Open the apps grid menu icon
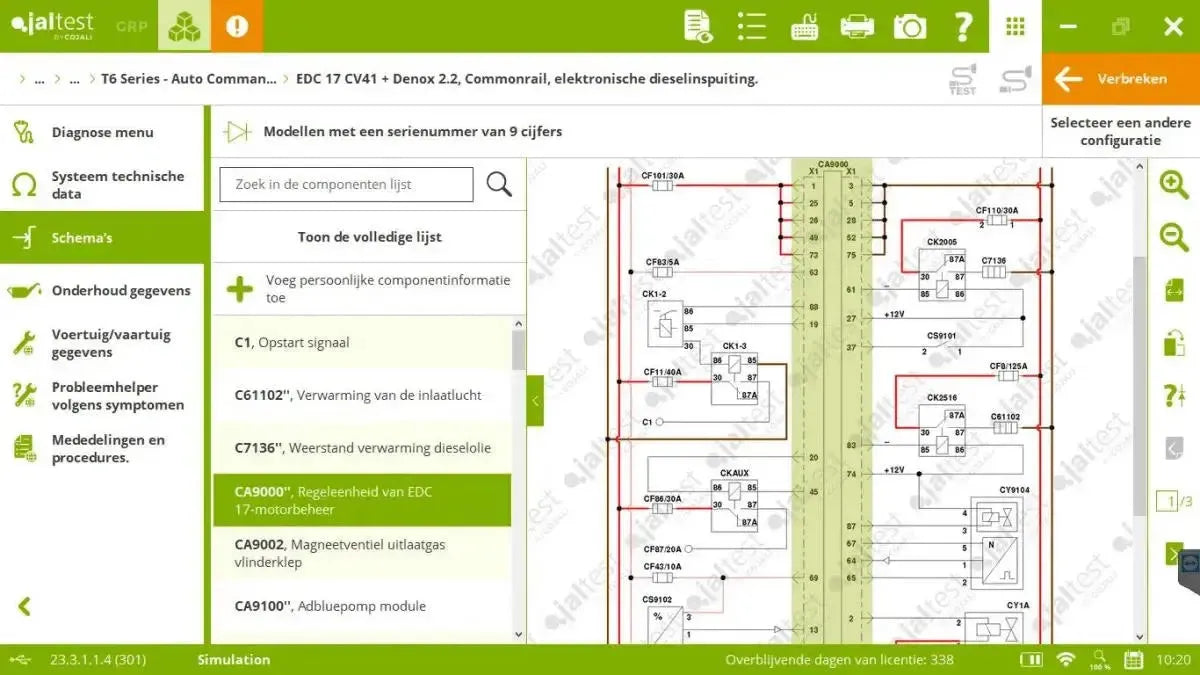1200x675 pixels. point(1015,27)
